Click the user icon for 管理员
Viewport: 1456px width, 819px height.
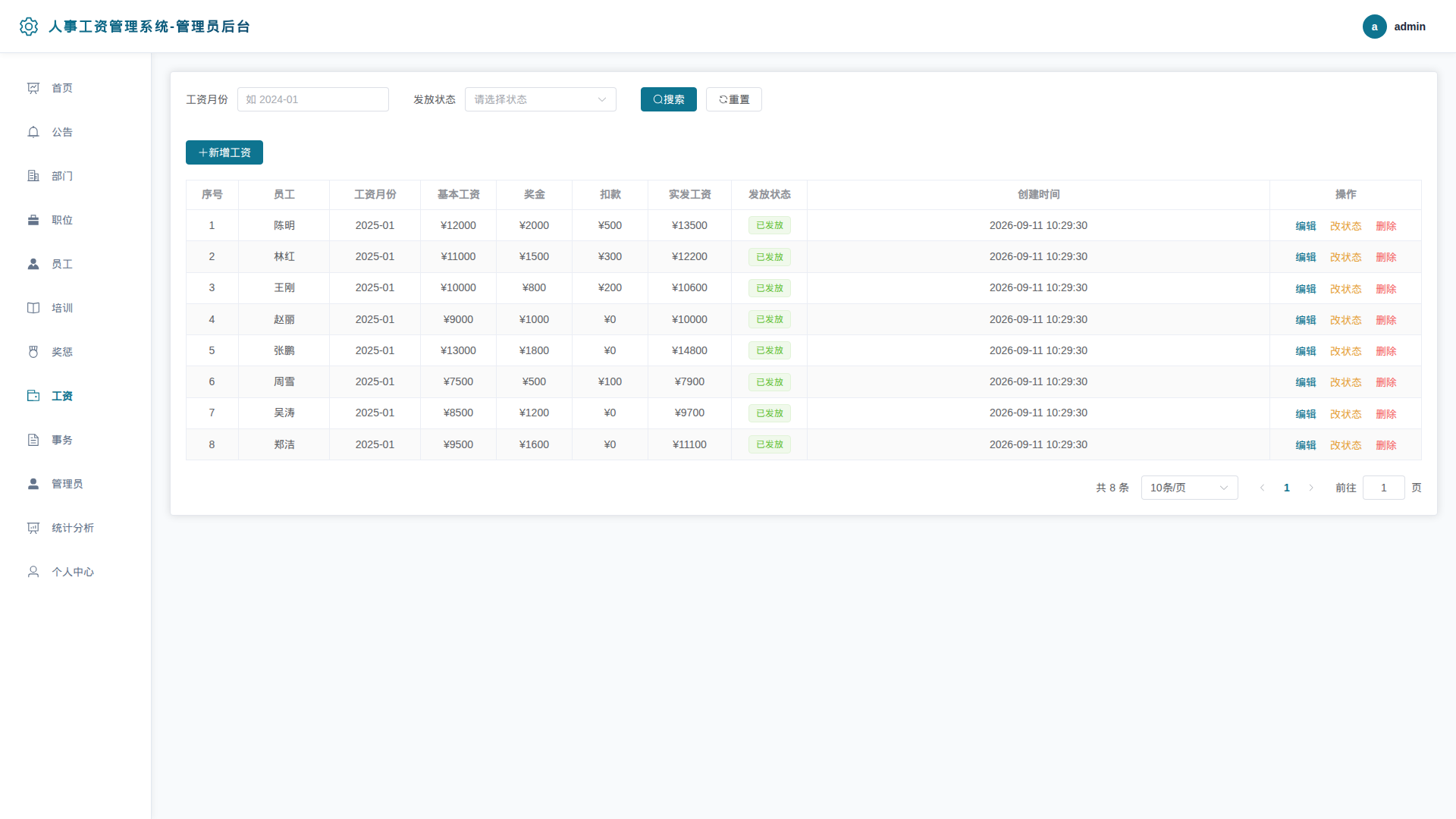pos(33,484)
